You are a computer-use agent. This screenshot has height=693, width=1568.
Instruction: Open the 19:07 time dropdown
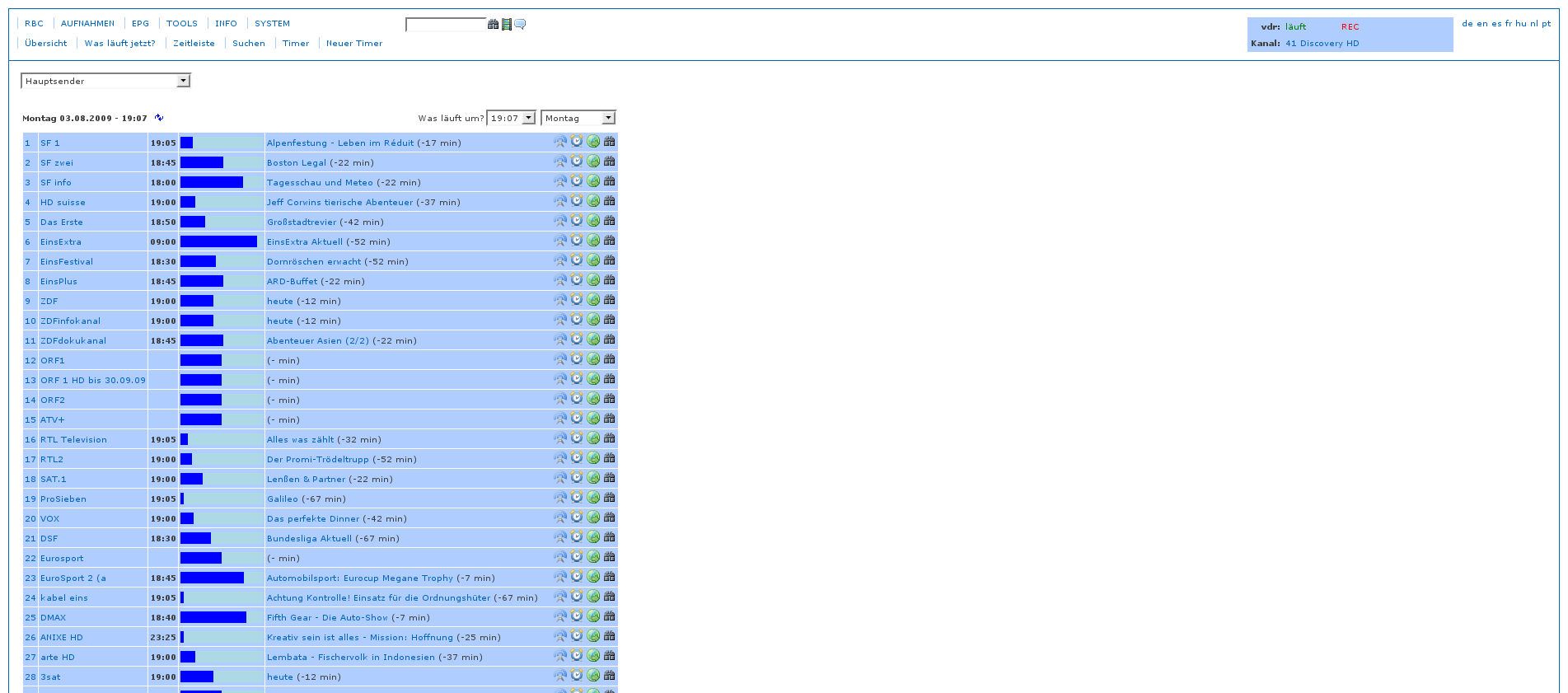click(x=511, y=118)
